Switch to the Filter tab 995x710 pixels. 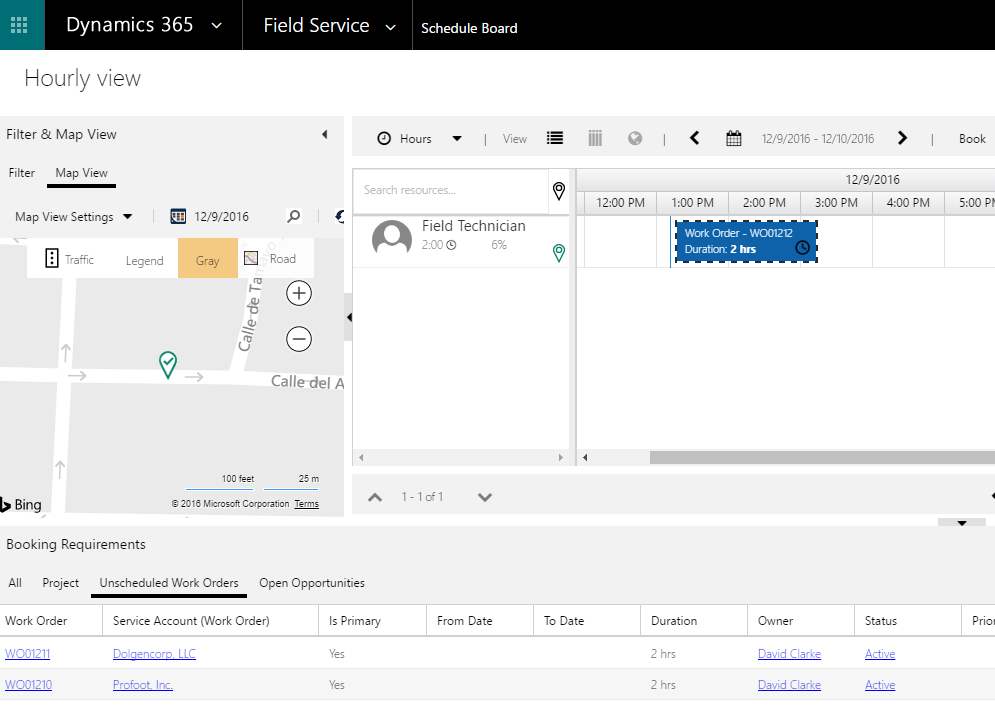[x=22, y=173]
